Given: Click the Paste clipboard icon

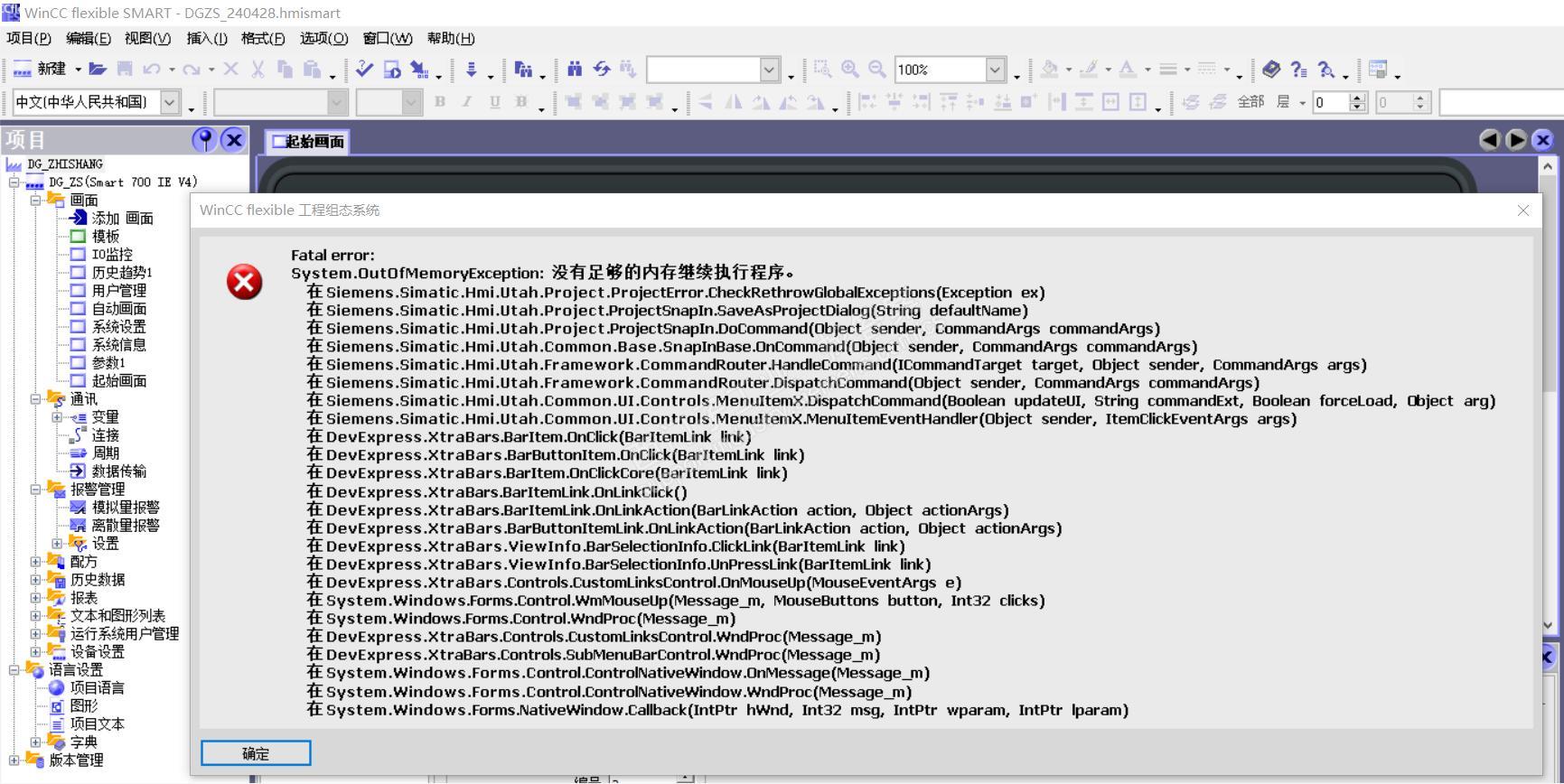Looking at the screenshot, I should (313, 70).
